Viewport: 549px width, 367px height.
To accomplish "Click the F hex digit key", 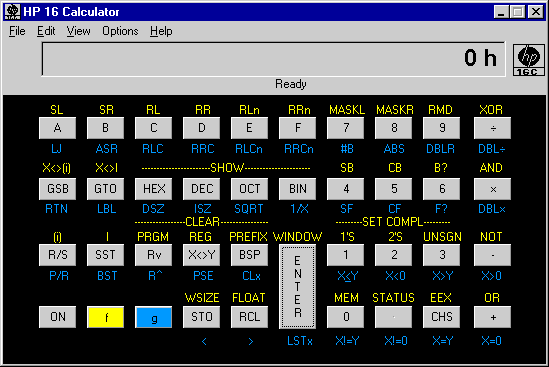I will (x=297, y=128).
